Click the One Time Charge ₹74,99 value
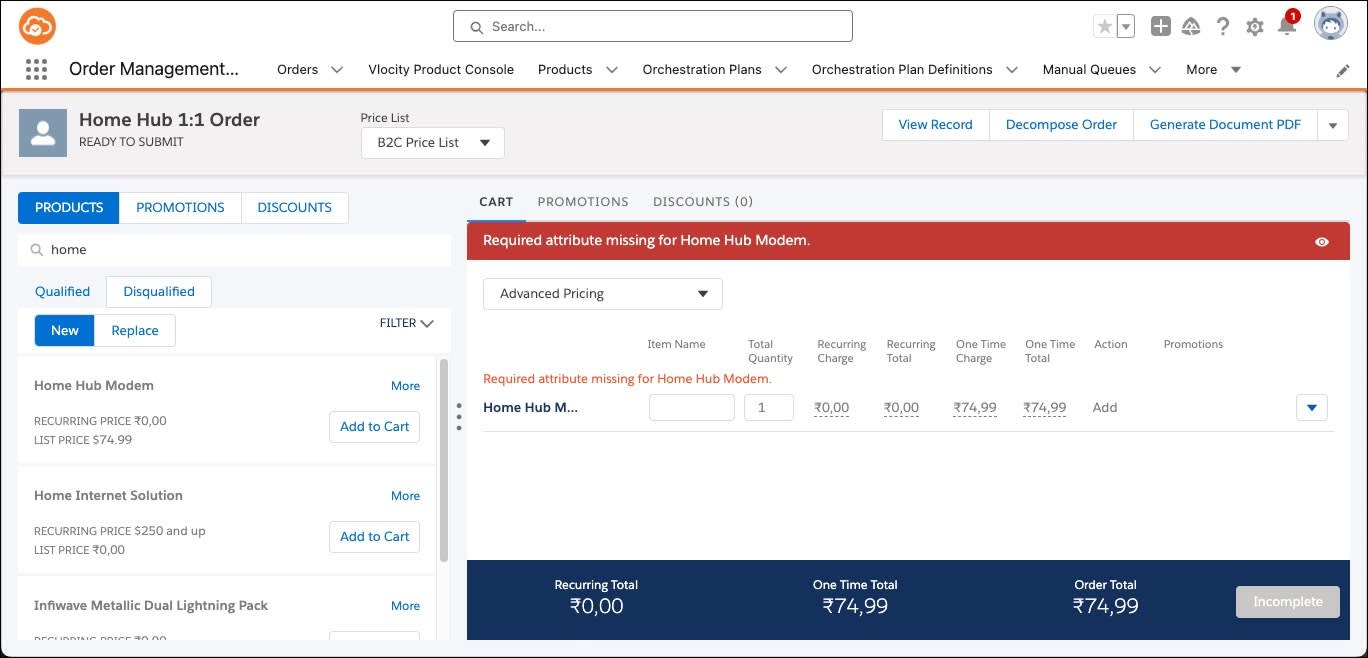The height and width of the screenshot is (658, 1368). tap(975, 408)
